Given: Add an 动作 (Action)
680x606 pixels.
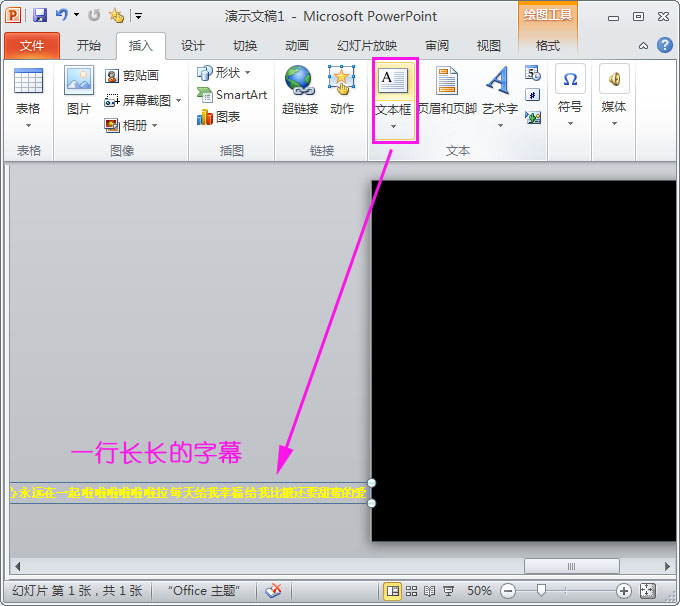Looking at the screenshot, I should click(342, 91).
